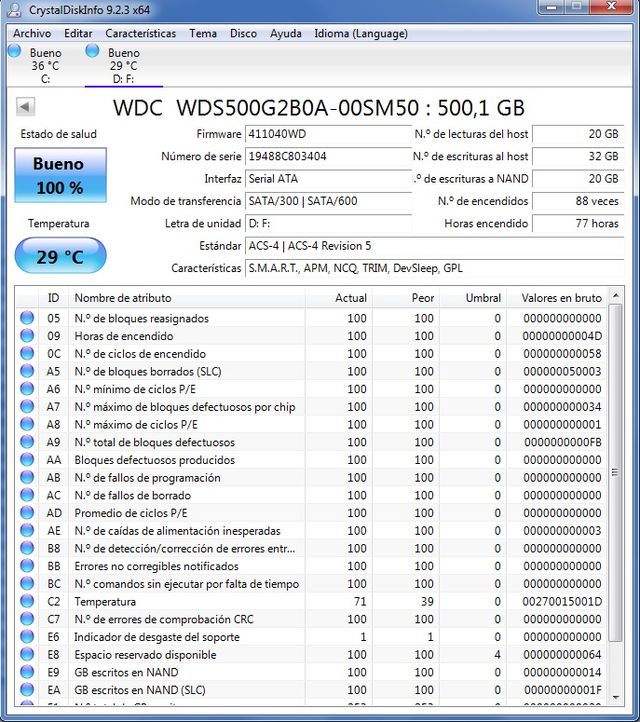Click status icon for C2 Temperatura
The width and height of the screenshot is (640, 722).
[27, 601]
